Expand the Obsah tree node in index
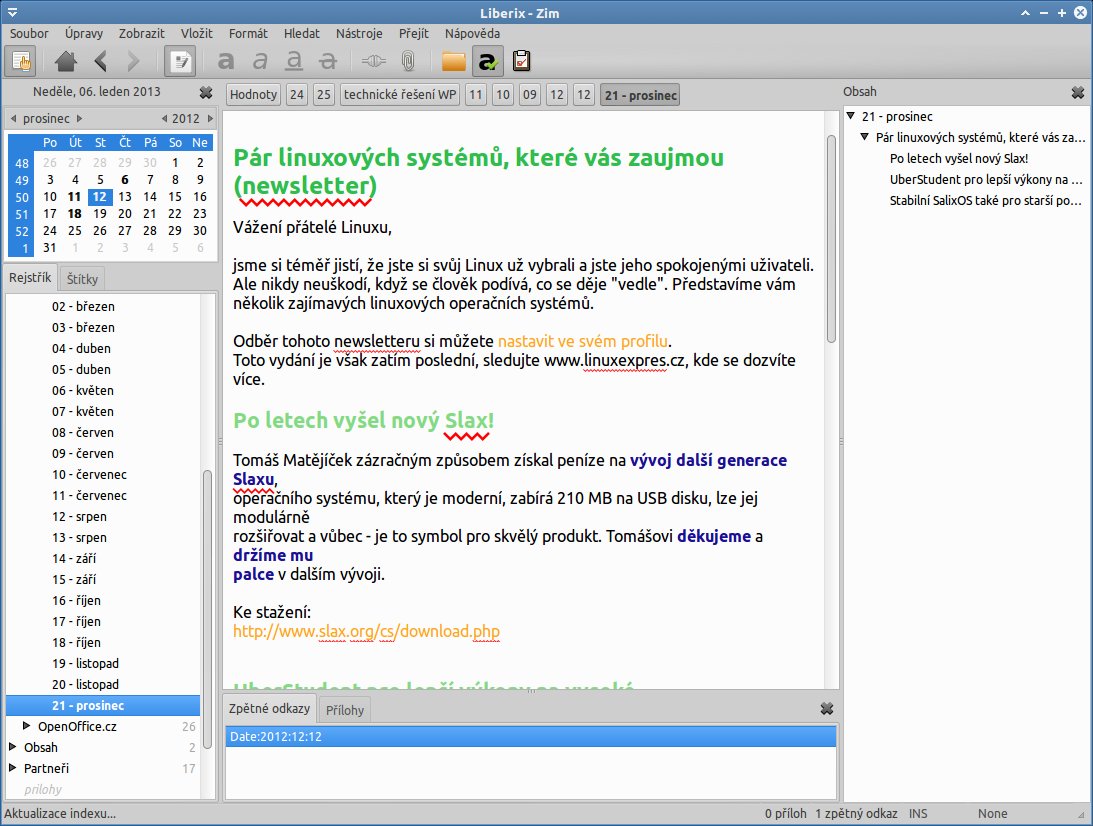This screenshot has width=1093, height=826. [13, 747]
